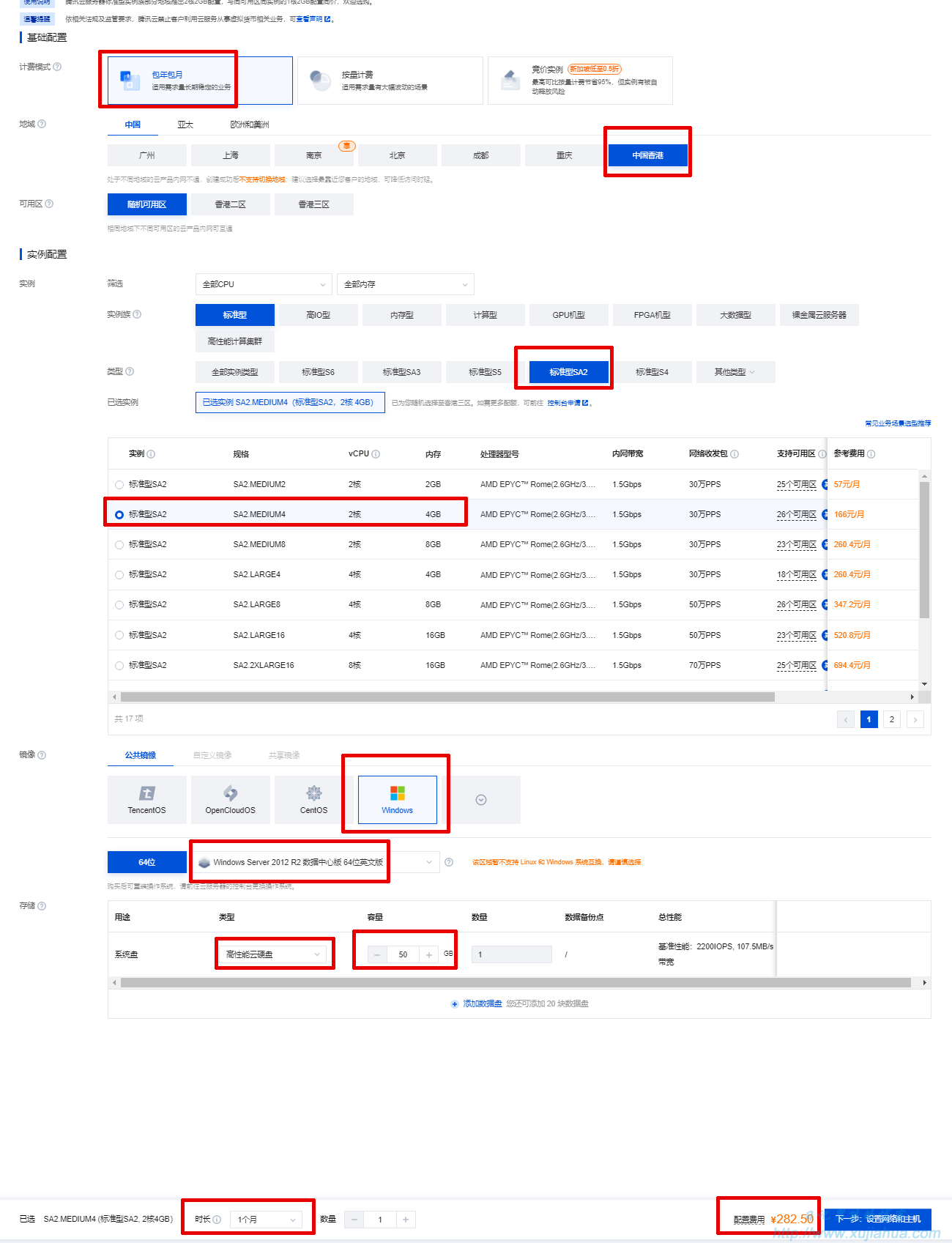The width and height of the screenshot is (952, 1243).
Task: Click the 竞价实例 billing mode card
Action: click(580, 81)
